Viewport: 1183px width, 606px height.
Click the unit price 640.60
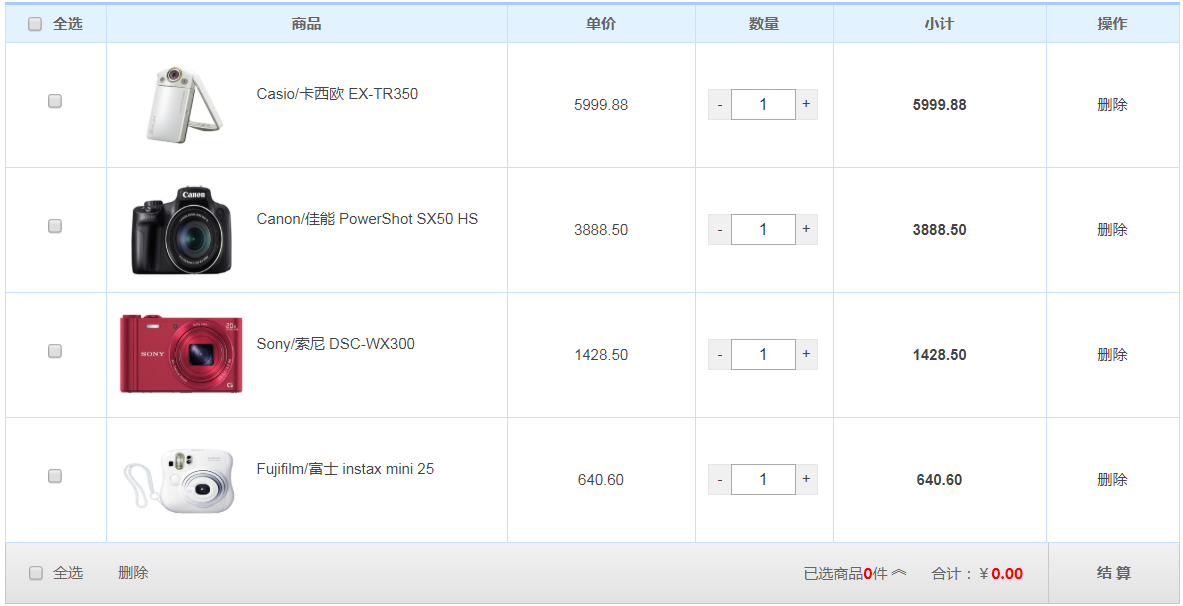601,480
